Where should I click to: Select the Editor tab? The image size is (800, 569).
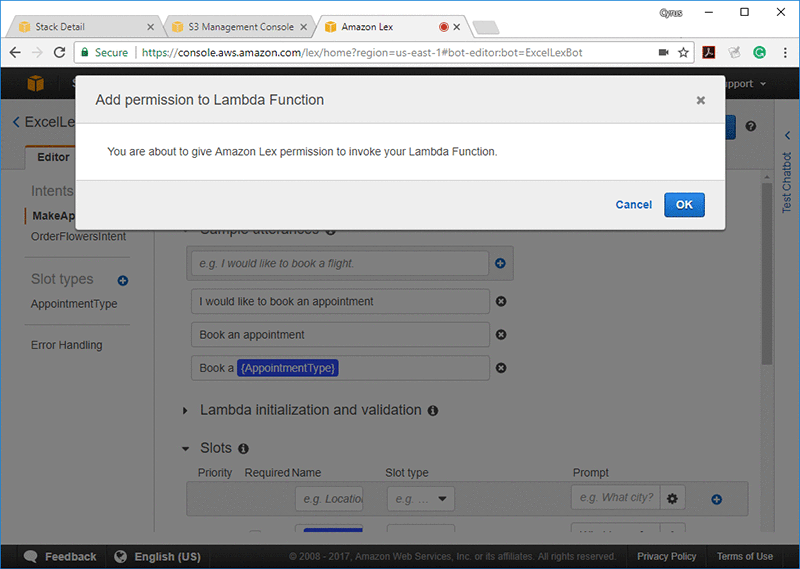(53, 157)
